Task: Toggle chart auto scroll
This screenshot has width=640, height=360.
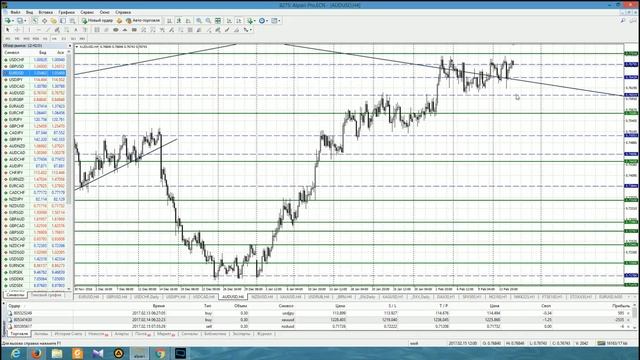Action: (x=229, y=20)
